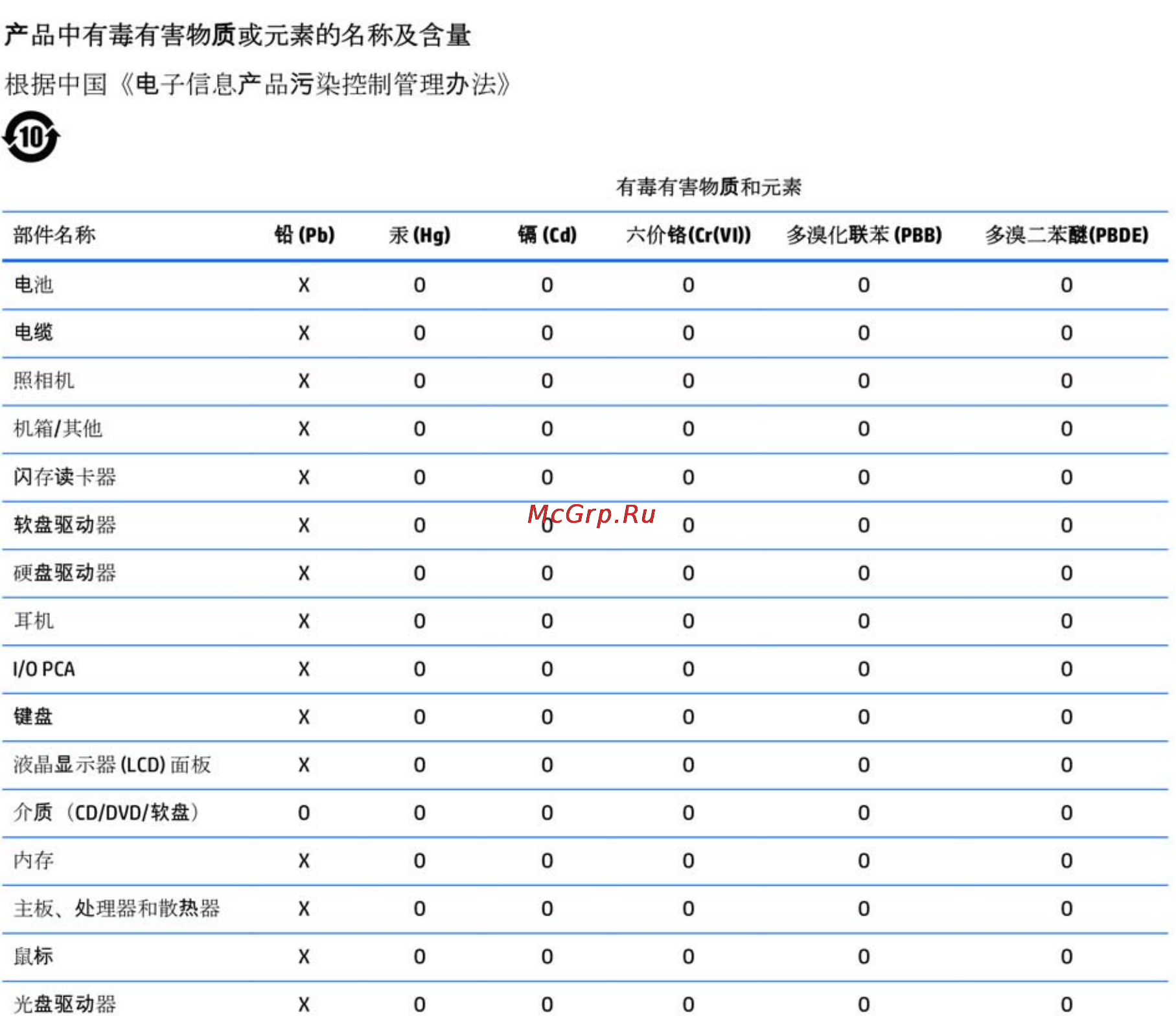
Task: Click the 有毒有害物质和元素 table heading
Action: (x=708, y=187)
